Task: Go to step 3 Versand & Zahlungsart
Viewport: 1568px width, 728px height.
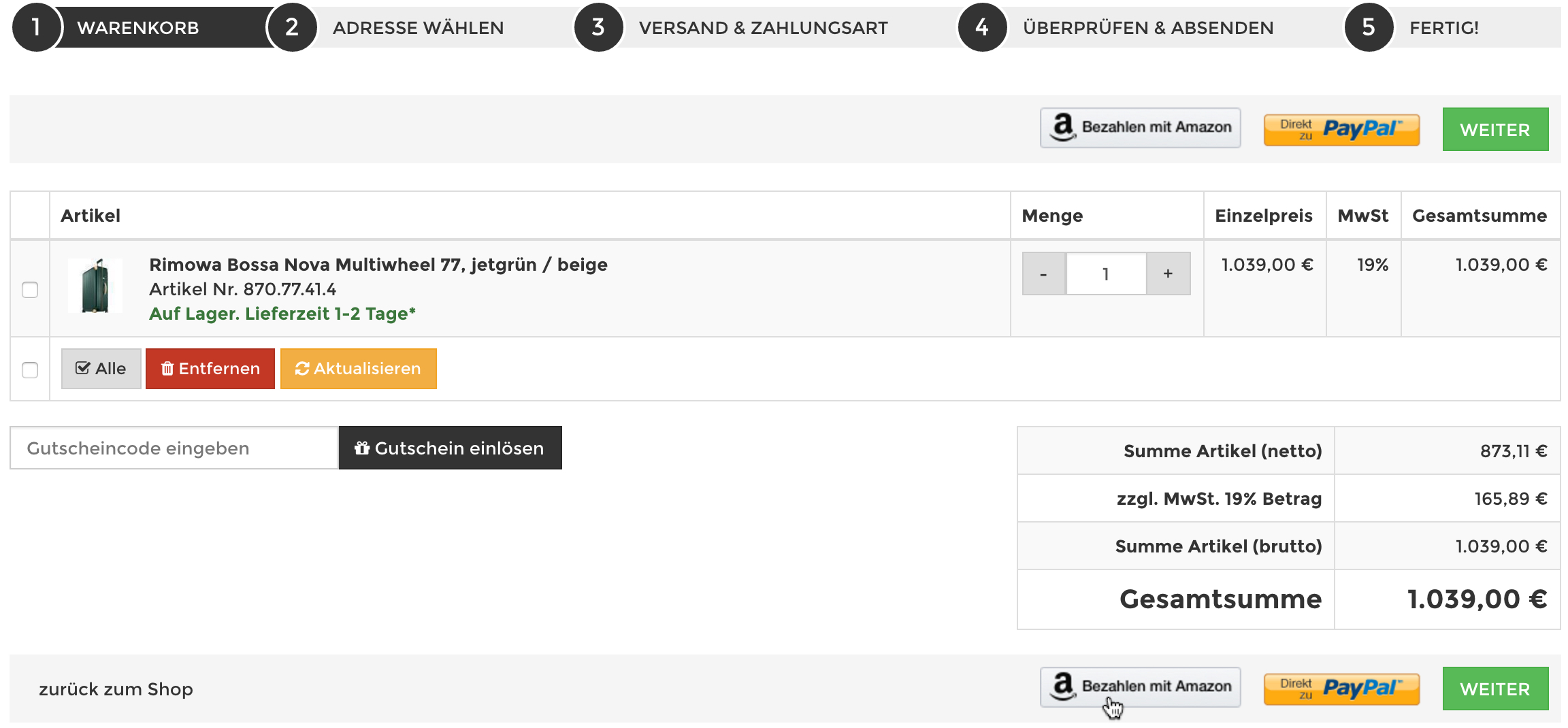Action: (762, 28)
